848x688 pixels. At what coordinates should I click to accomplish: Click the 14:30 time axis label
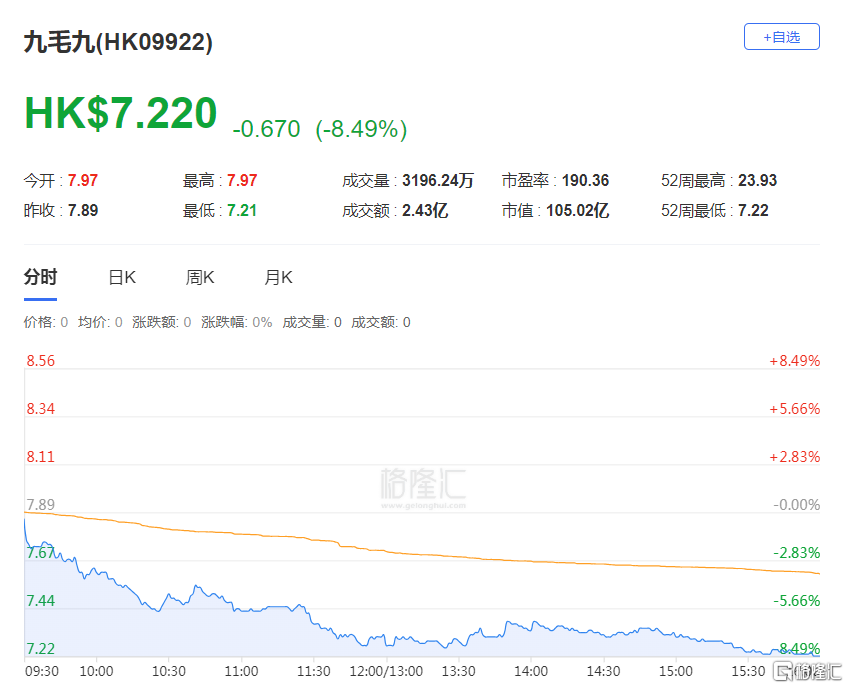pos(604,671)
